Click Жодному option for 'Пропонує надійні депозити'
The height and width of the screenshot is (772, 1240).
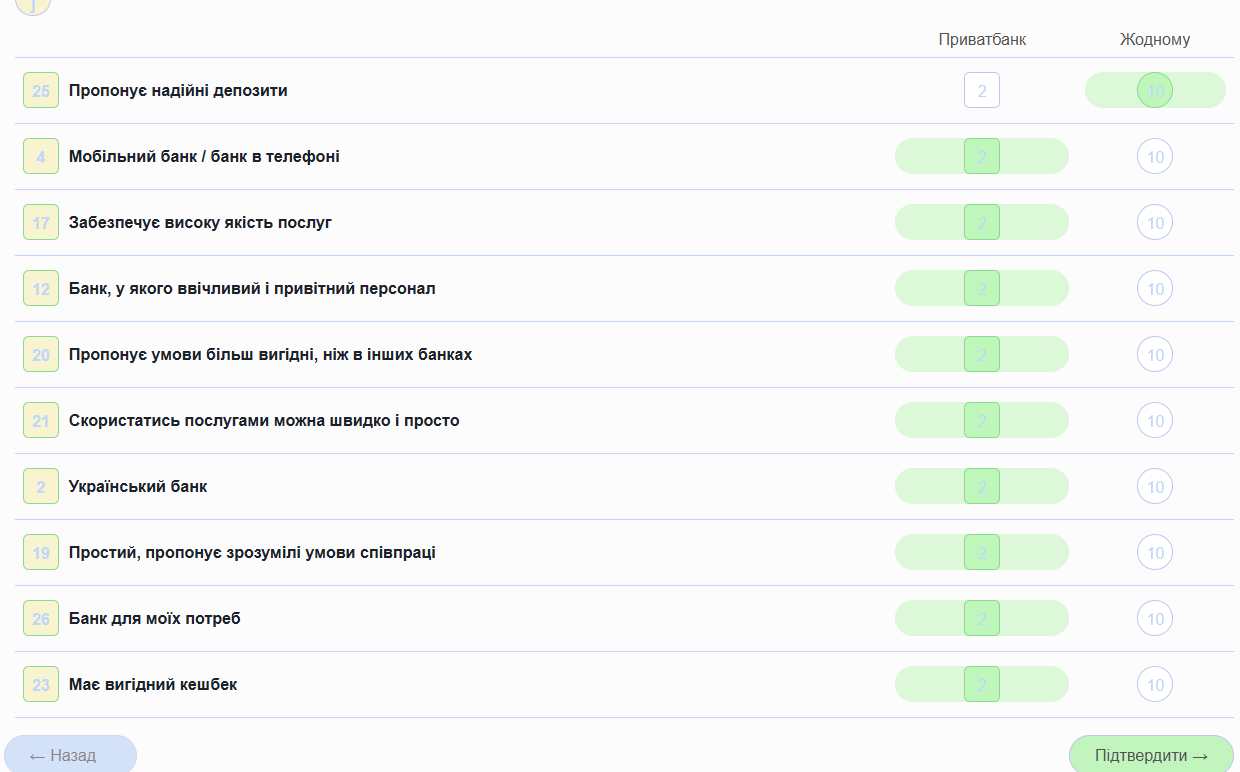[x=1155, y=90]
